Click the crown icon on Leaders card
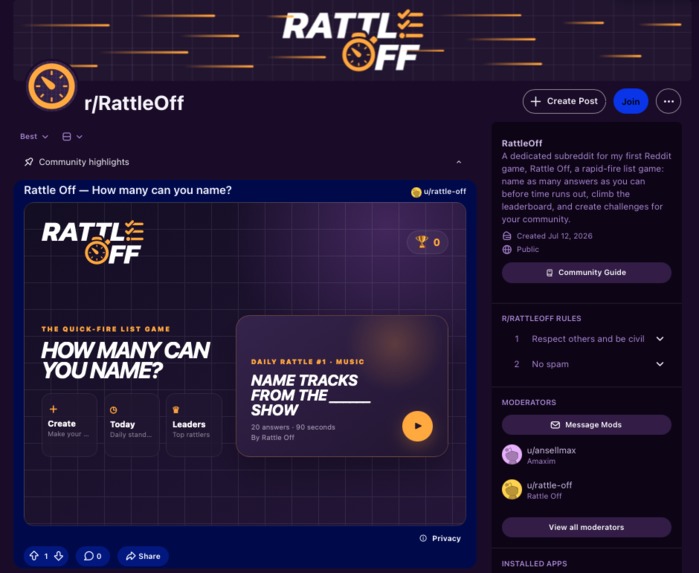The width and height of the screenshot is (699, 573). pyautogui.click(x=176, y=409)
